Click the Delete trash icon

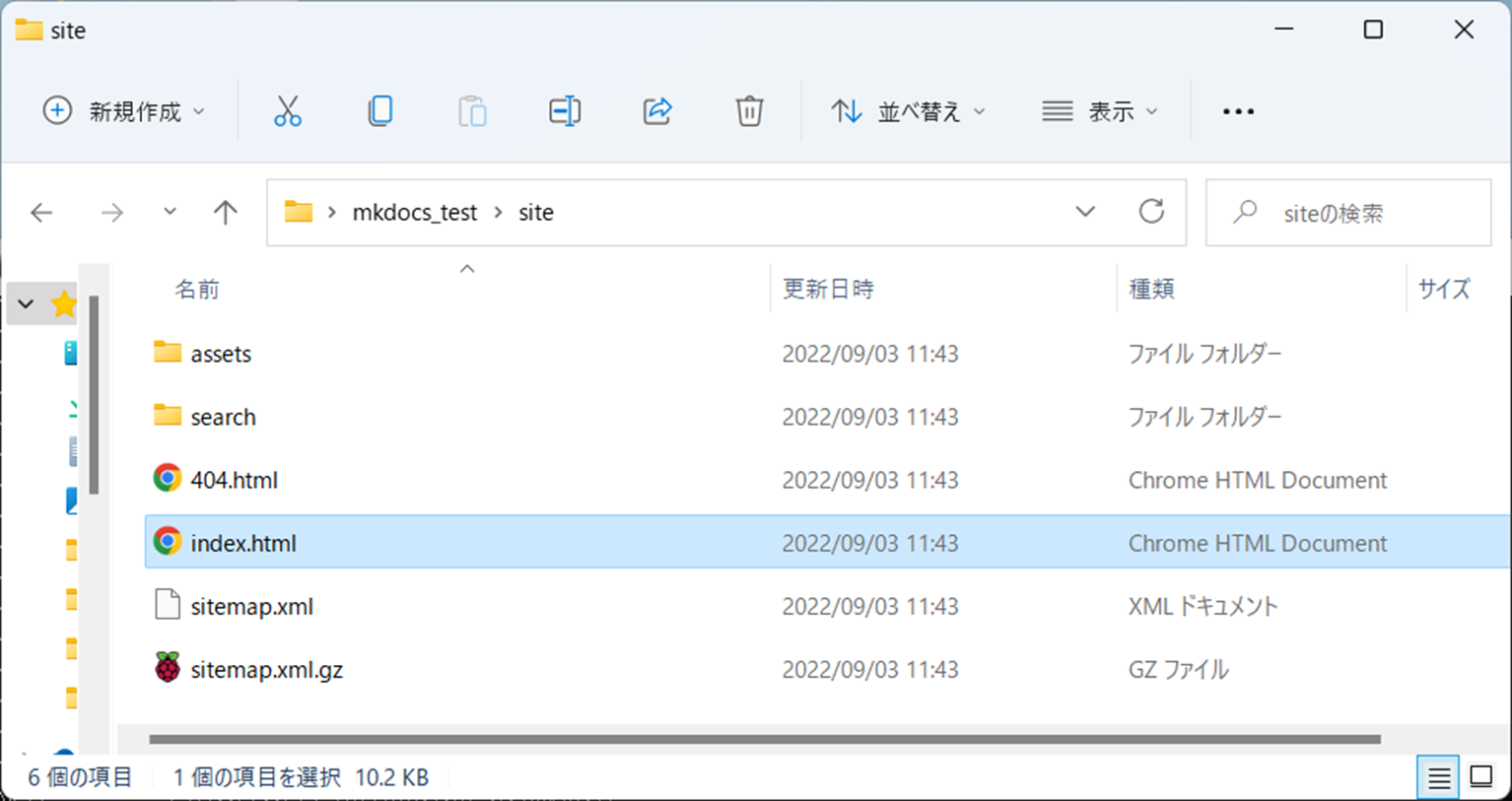pyautogui.click(x=749, y=110)
